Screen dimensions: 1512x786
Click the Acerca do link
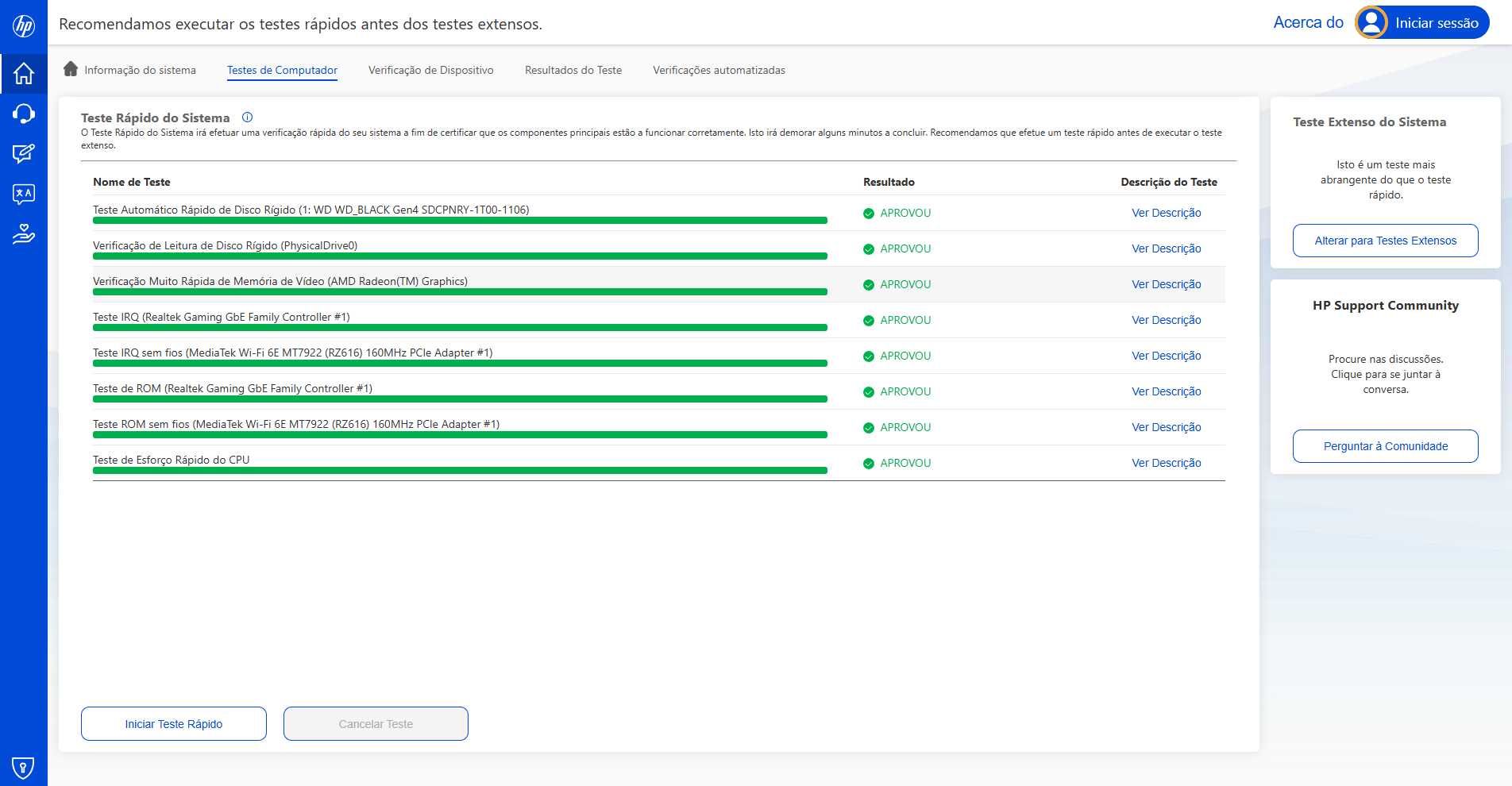coord(1308,22)
